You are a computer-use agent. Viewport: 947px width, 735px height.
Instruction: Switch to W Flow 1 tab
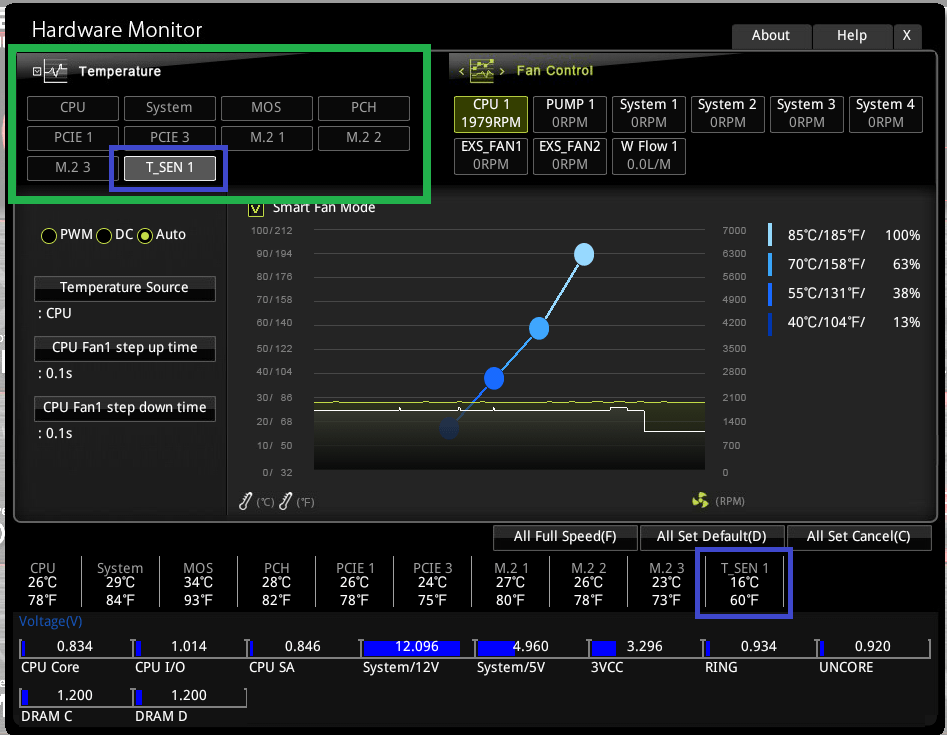(649, 156)
